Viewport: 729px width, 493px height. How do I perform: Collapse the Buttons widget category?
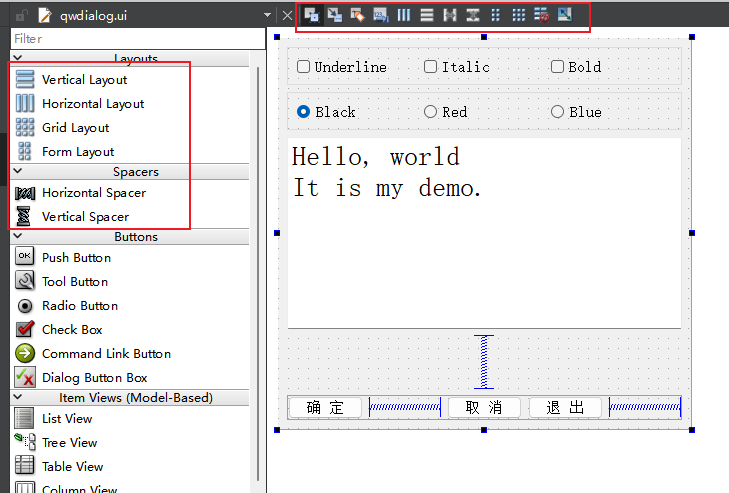pyautogui.click(x=135, y=237)
